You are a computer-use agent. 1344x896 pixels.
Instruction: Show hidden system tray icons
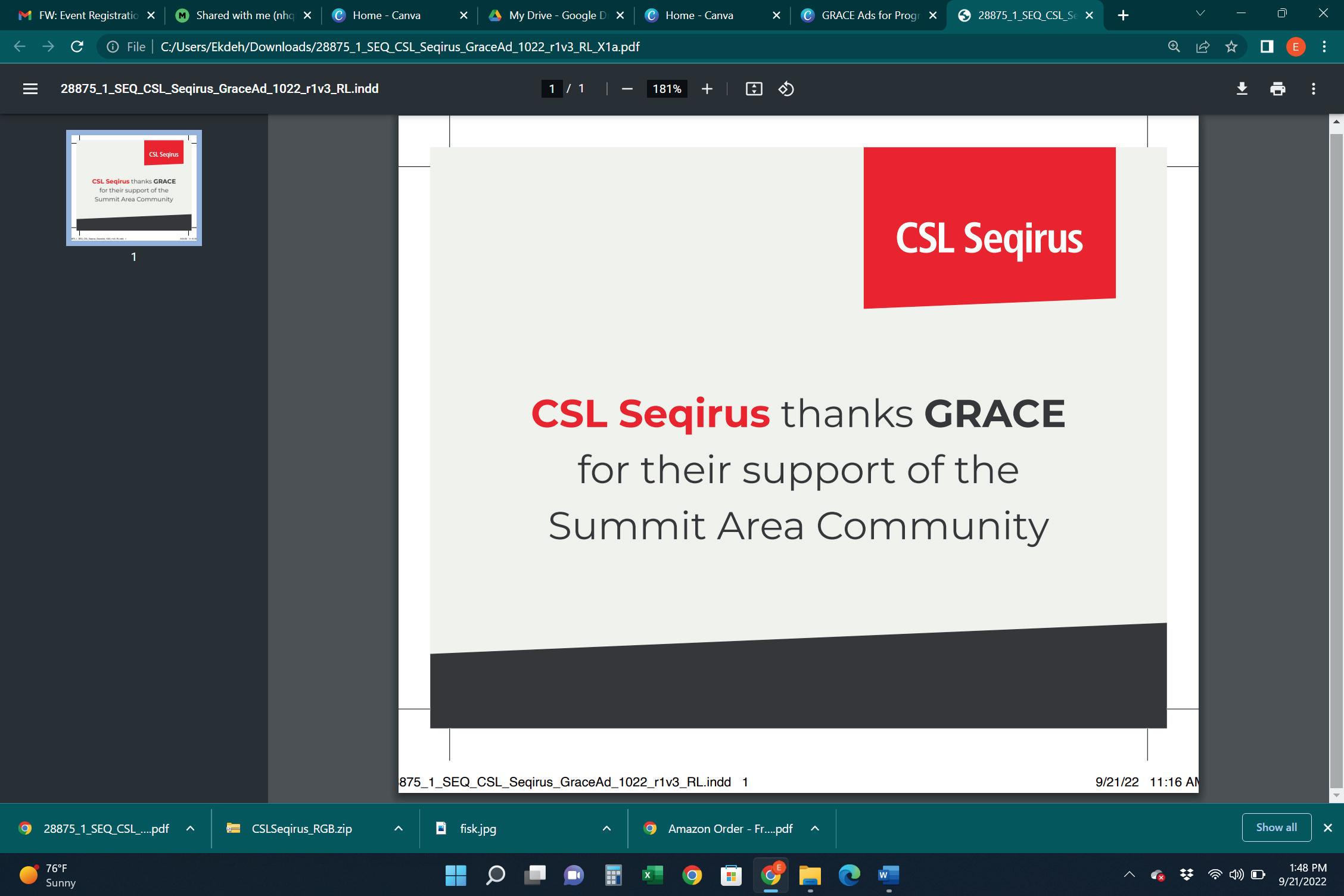pos(1129,875)
